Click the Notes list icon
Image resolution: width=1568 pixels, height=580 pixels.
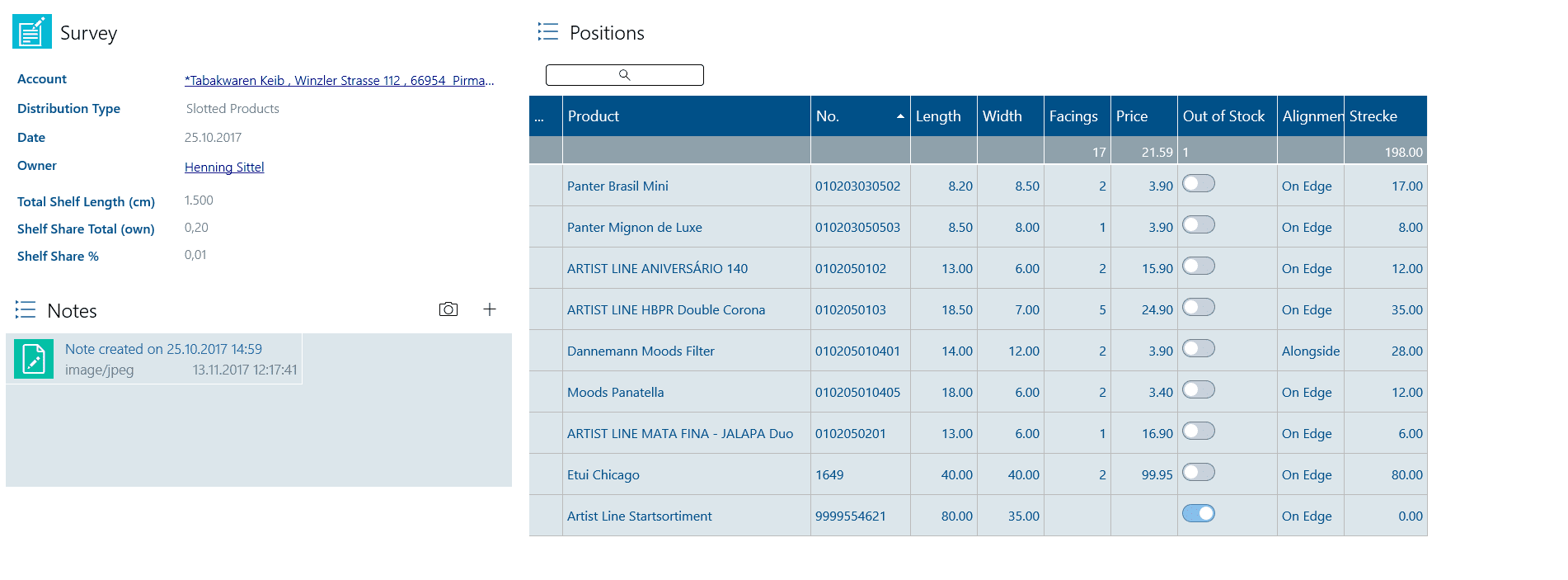(x=26, y=310)
